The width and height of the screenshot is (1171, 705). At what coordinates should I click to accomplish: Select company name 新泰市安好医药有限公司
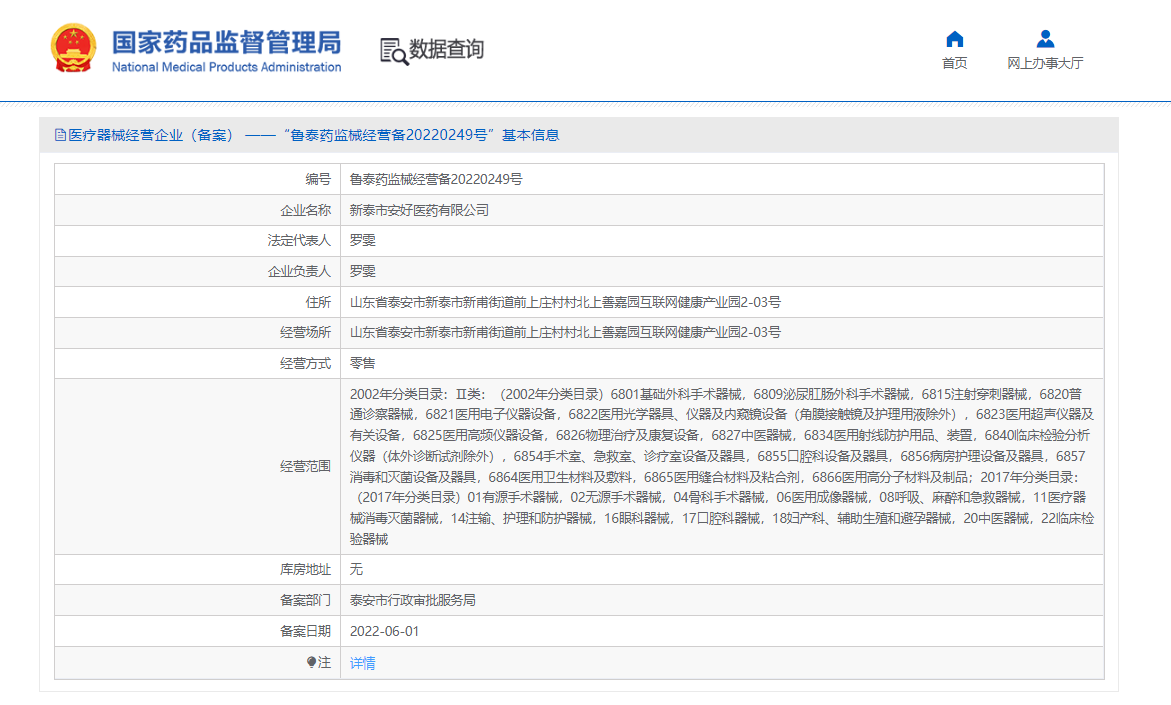point(419,211)
